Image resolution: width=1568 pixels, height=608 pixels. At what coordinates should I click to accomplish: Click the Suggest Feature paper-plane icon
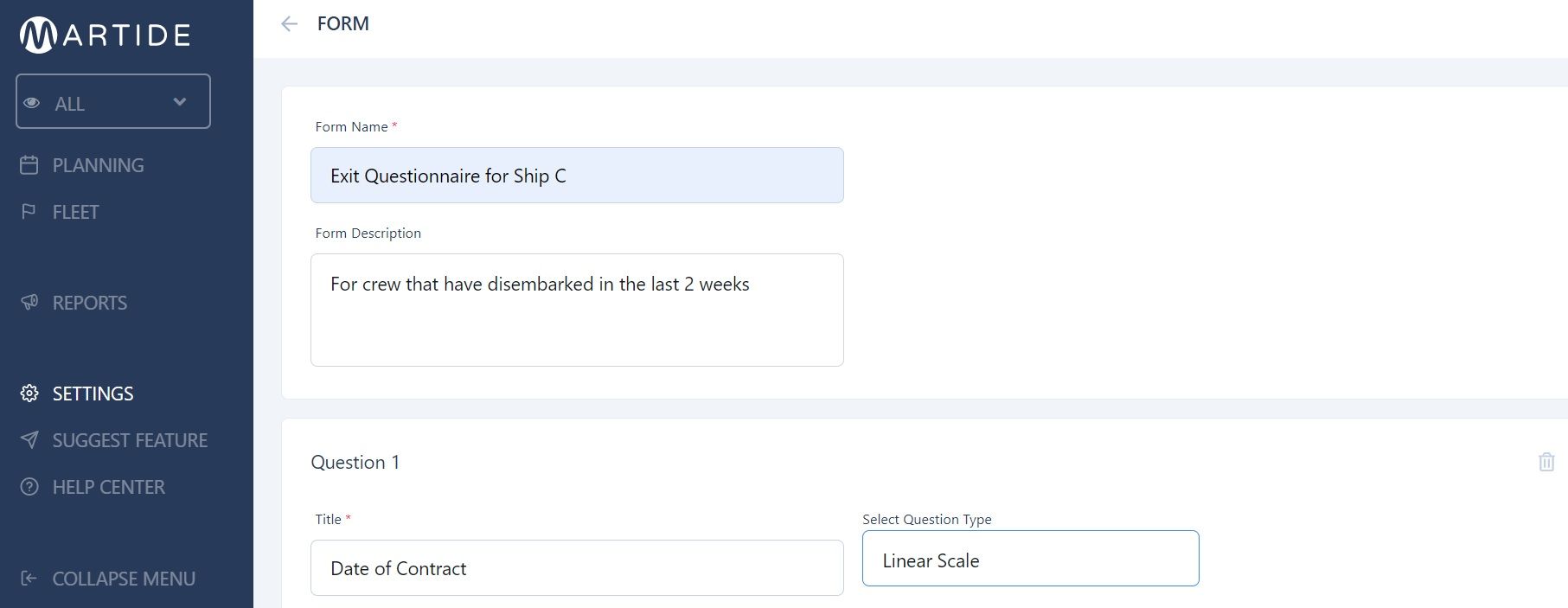[29, 439]
